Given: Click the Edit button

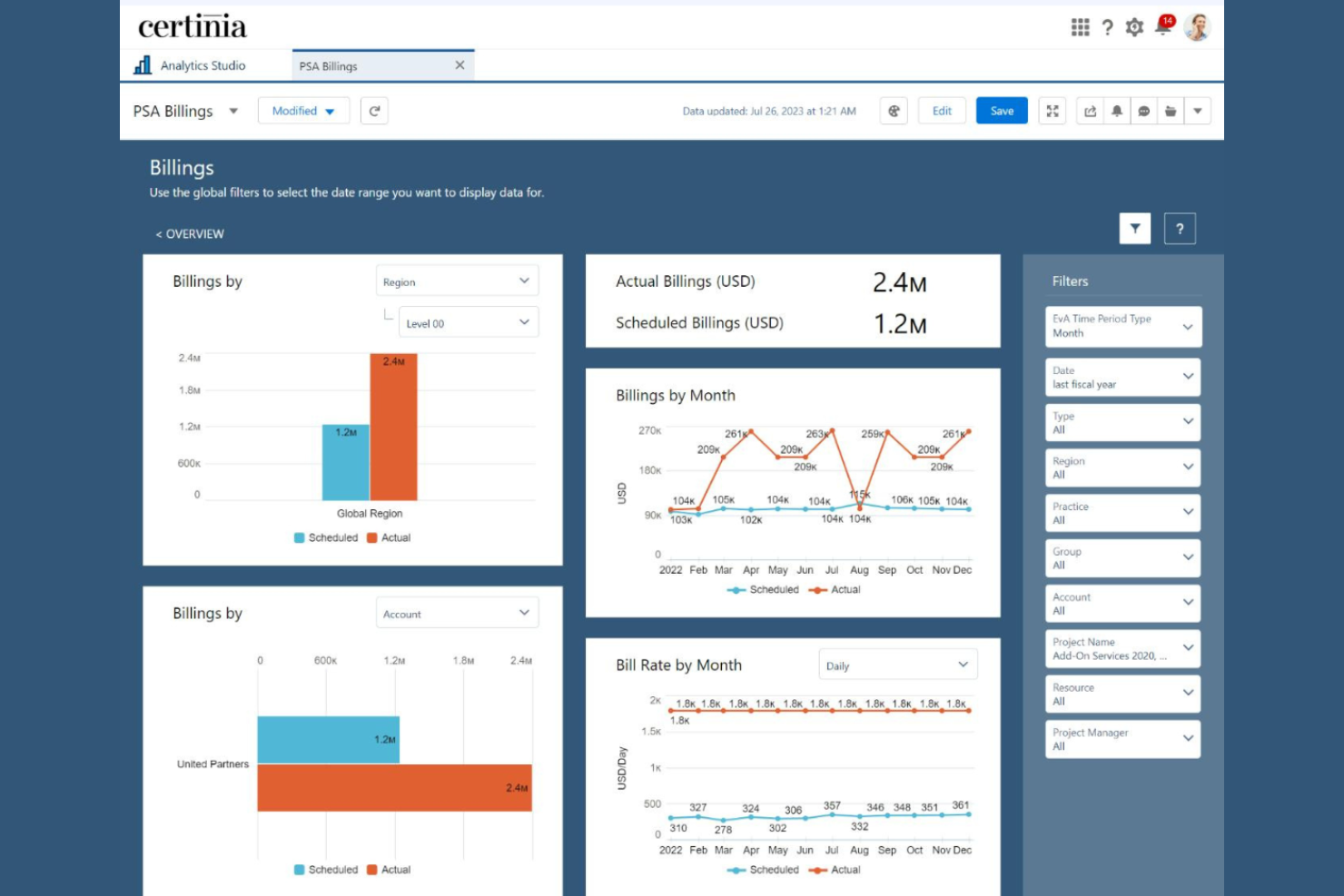Looking at the screenshot, I should (x=942, y=111).
